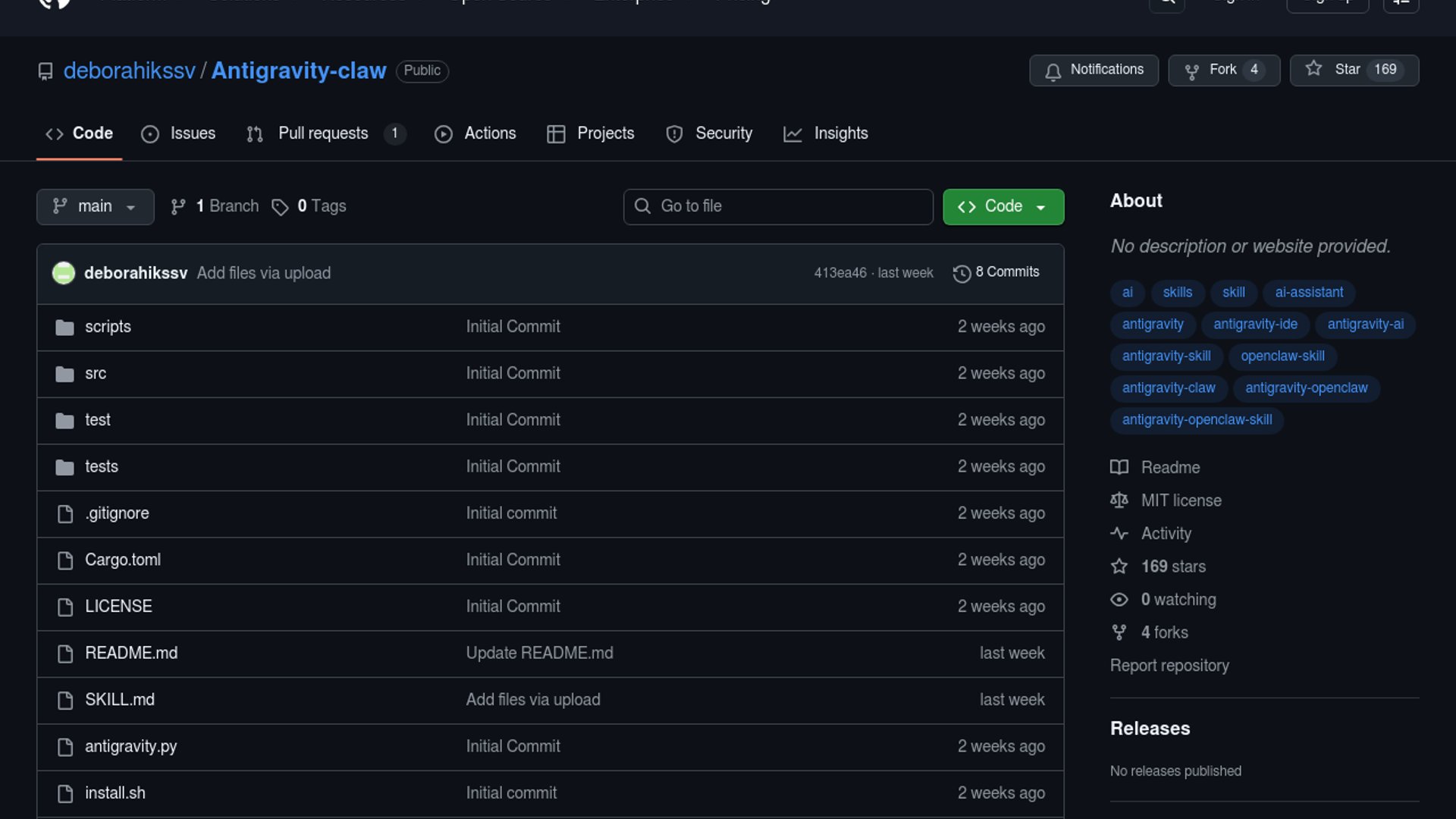Go to the Actions tab

(x=475, y=133)
